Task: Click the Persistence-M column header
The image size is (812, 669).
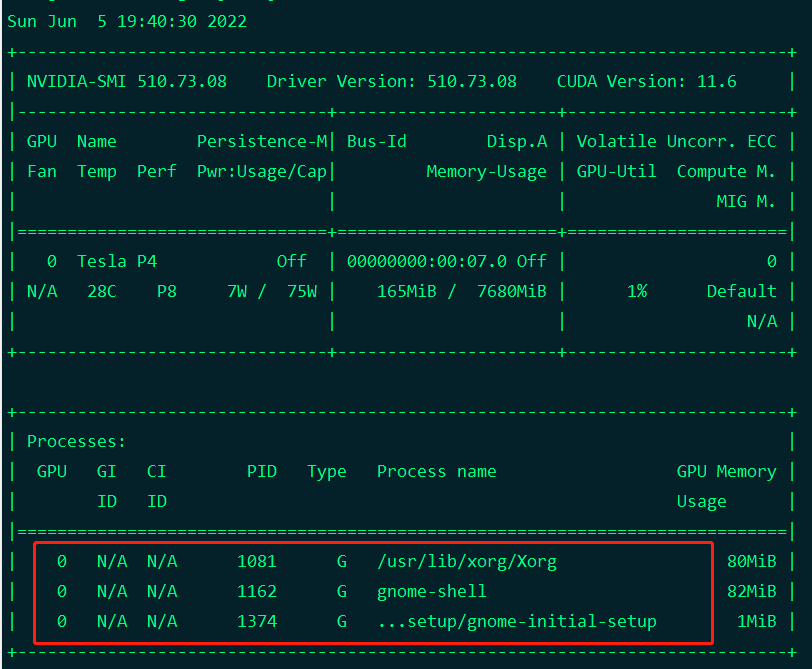Action: pos(262,141)
